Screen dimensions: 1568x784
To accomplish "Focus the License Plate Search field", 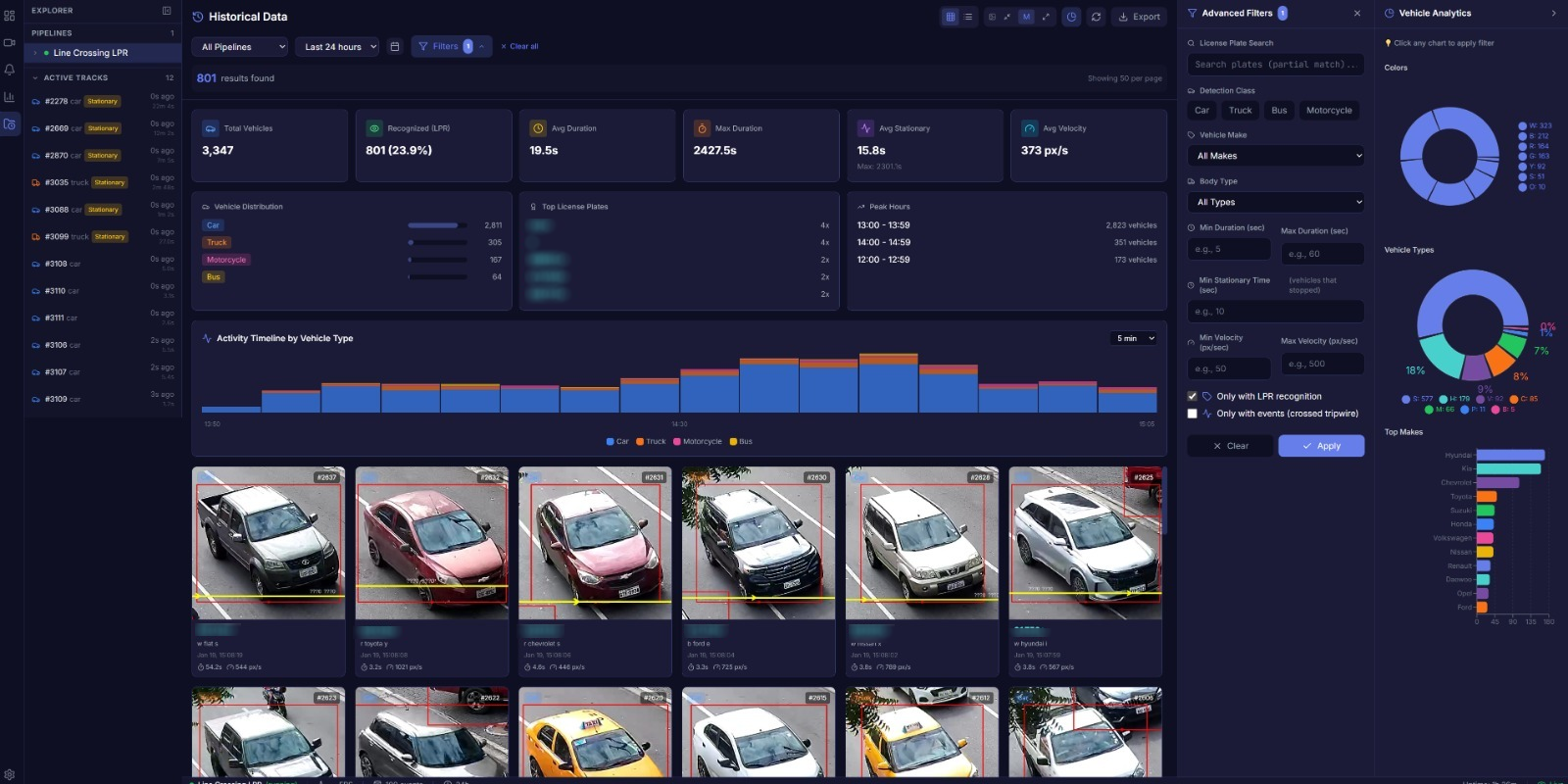I will tap(1276, 65).
